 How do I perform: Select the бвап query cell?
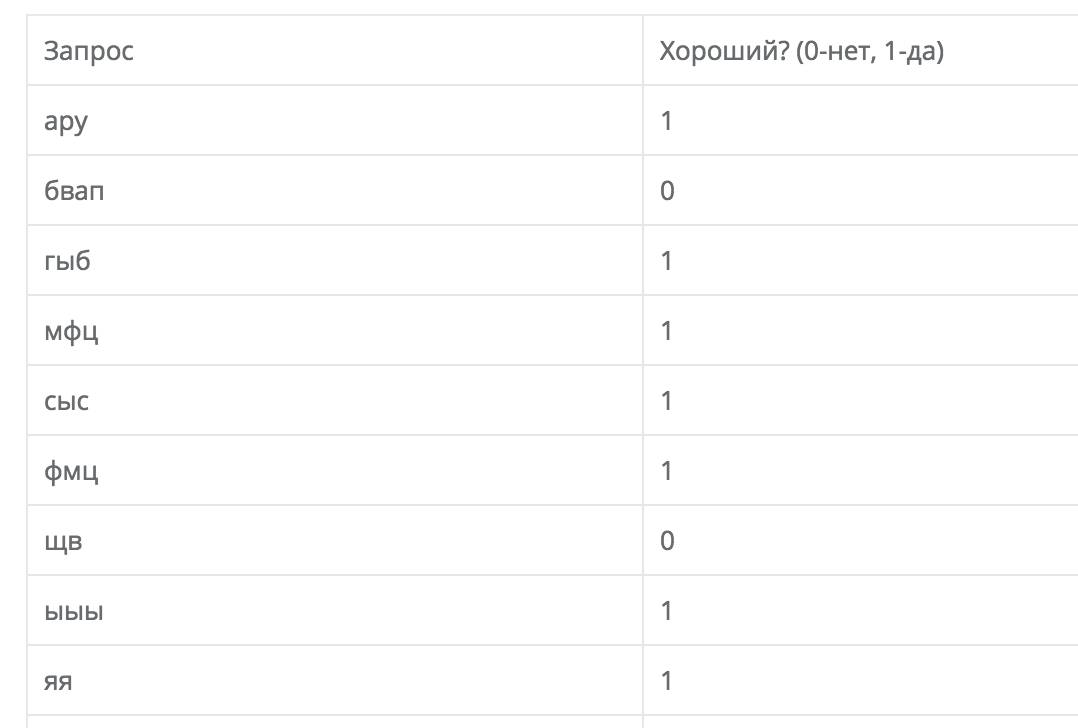(x=74, y=191)
